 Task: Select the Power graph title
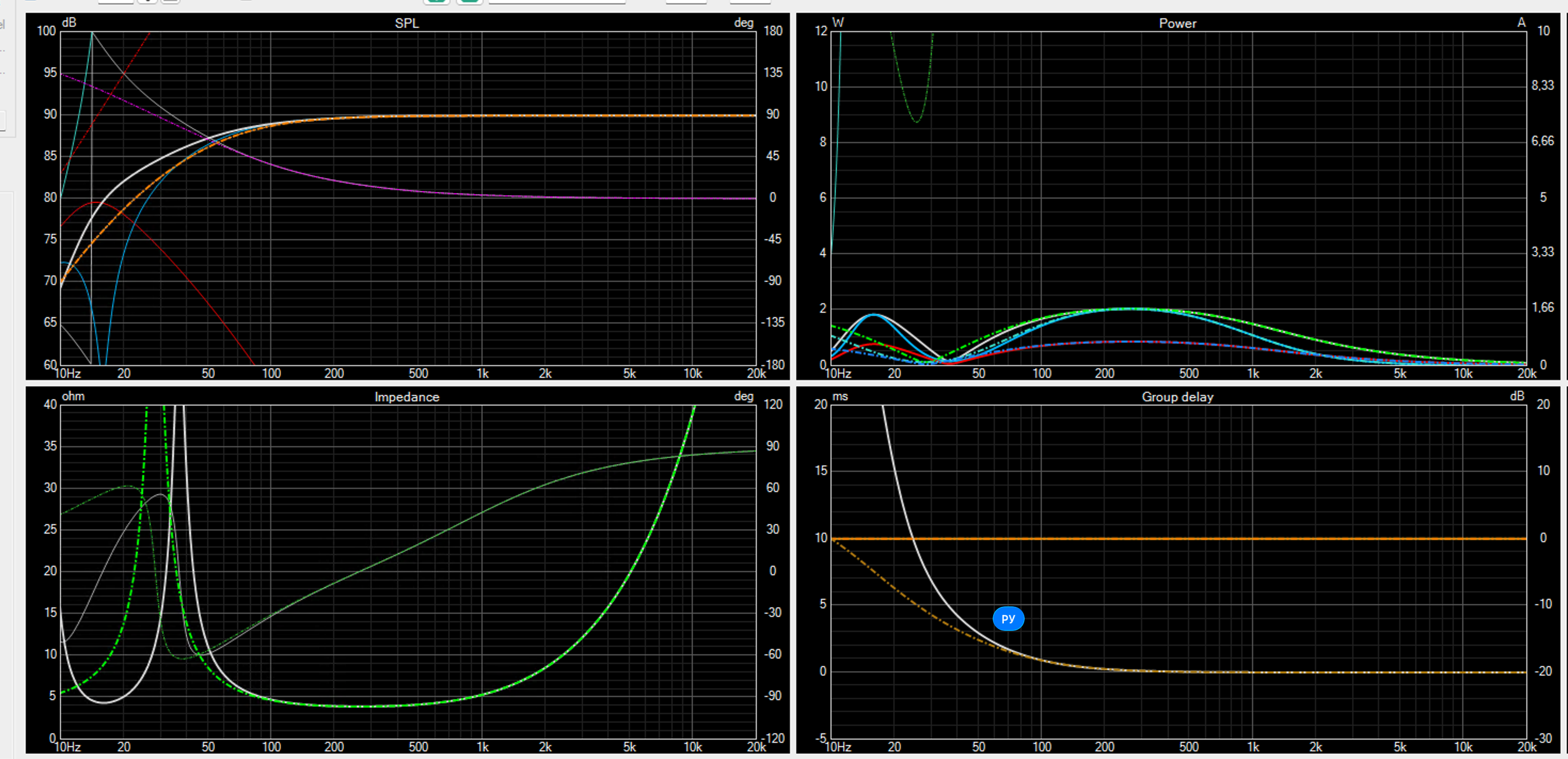click(1177, 23)
